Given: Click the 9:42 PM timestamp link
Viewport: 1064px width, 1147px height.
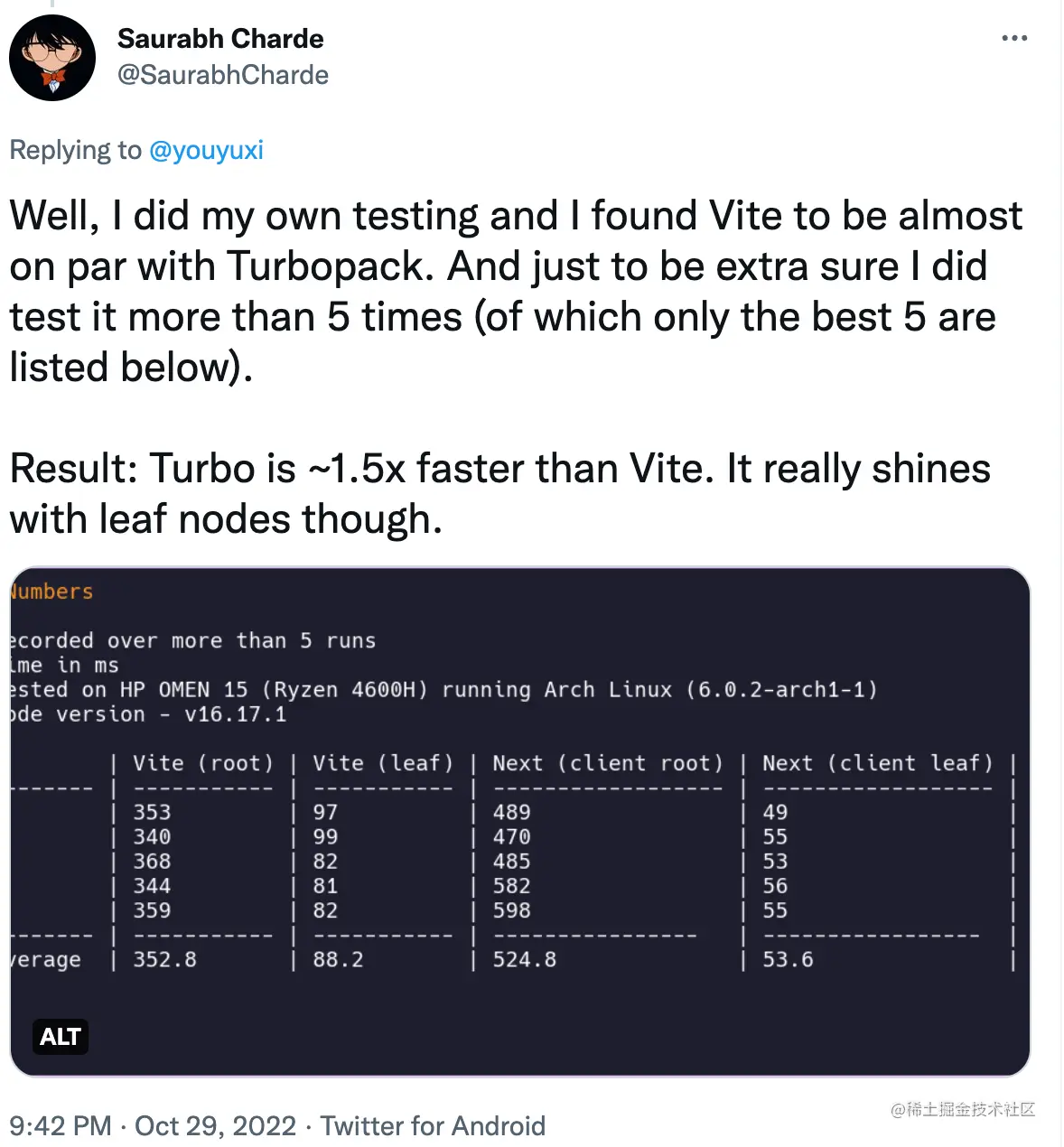Looking at the screenshot, I should tap(59, 1126).
